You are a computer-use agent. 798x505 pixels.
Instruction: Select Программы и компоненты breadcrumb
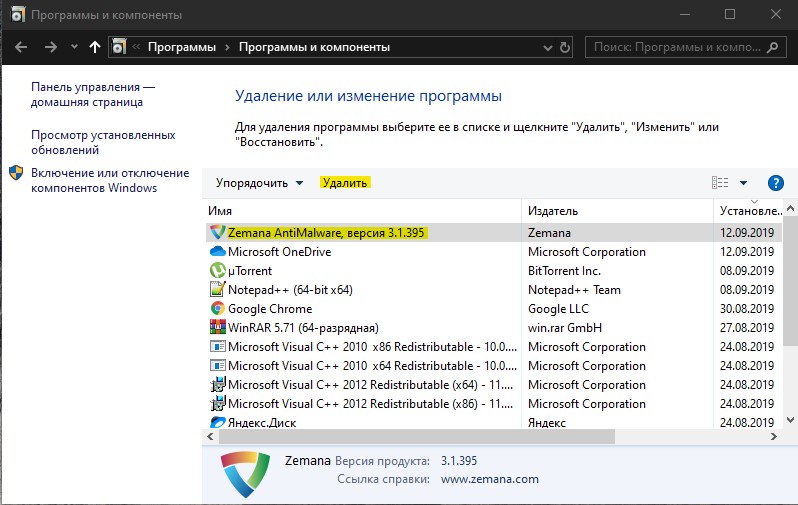315,47
